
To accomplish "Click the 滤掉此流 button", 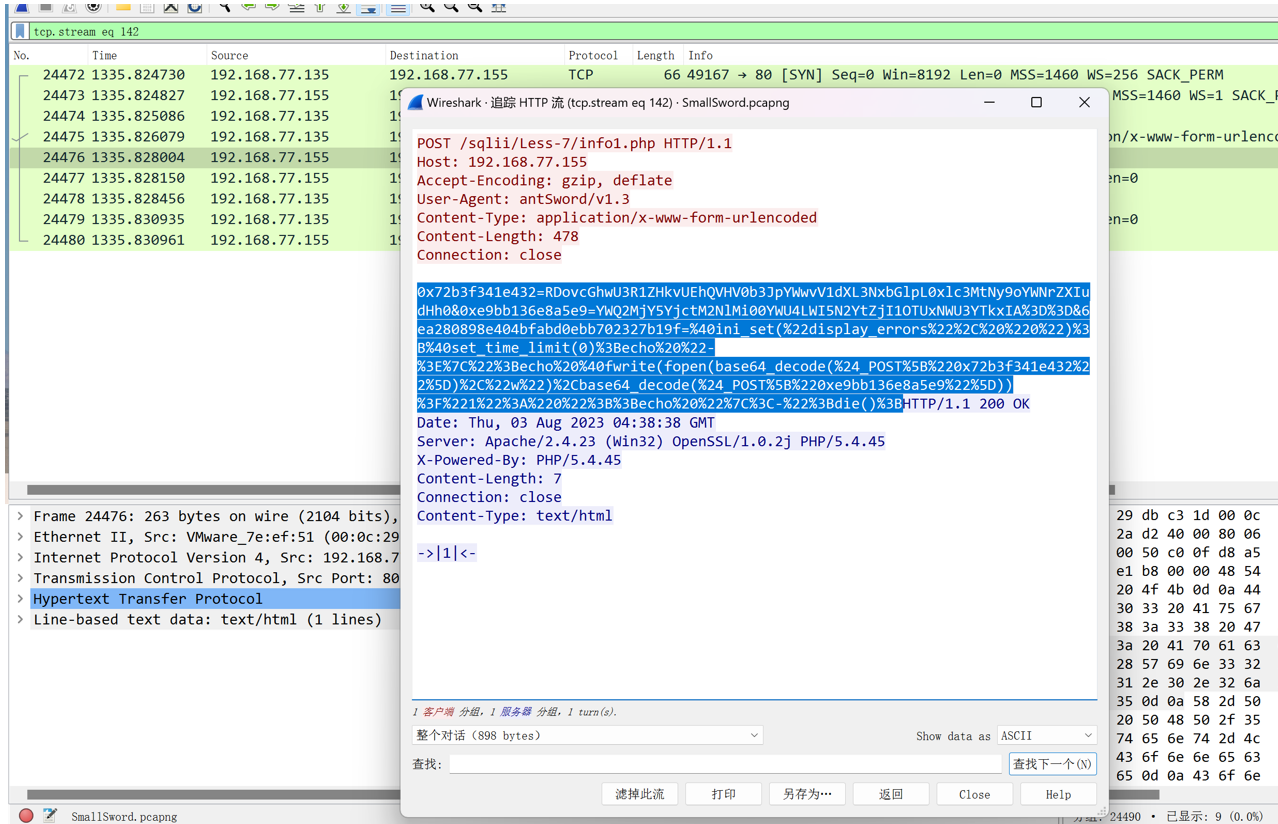I will (x=640, y=794).
